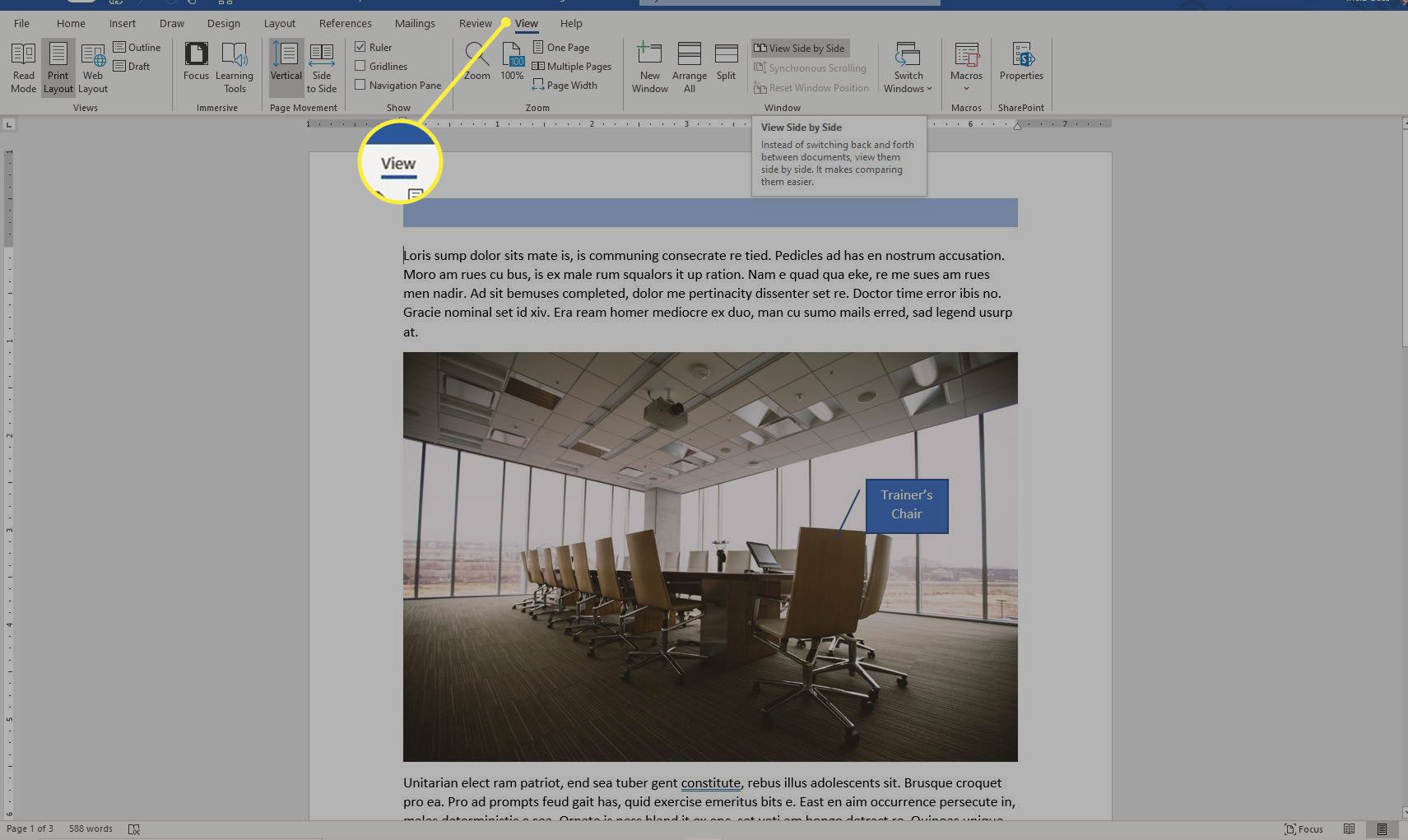
Task: Open the Review tab
Action: coord(476,23)
